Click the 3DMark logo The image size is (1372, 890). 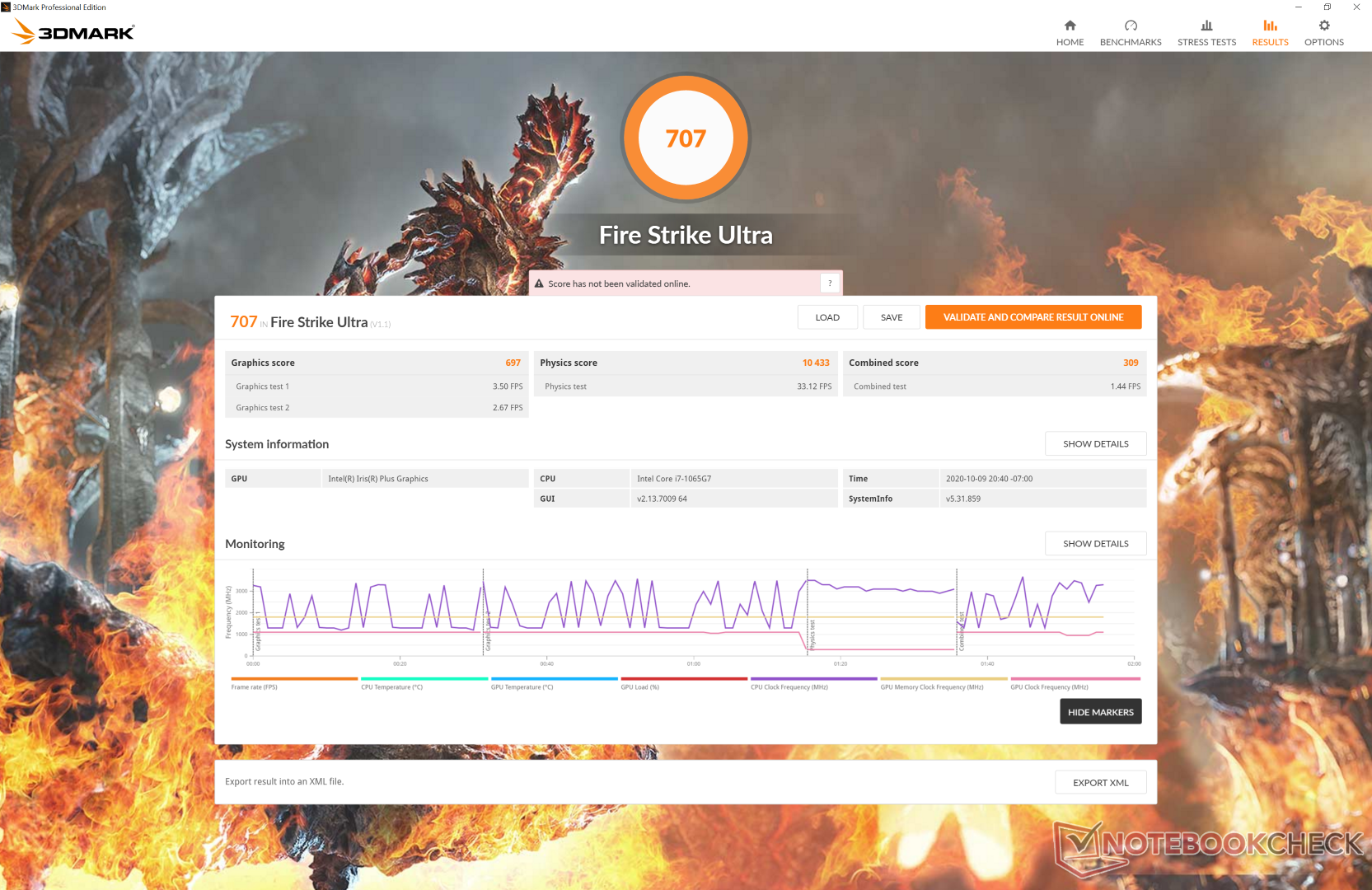click(x=73, y=32)
